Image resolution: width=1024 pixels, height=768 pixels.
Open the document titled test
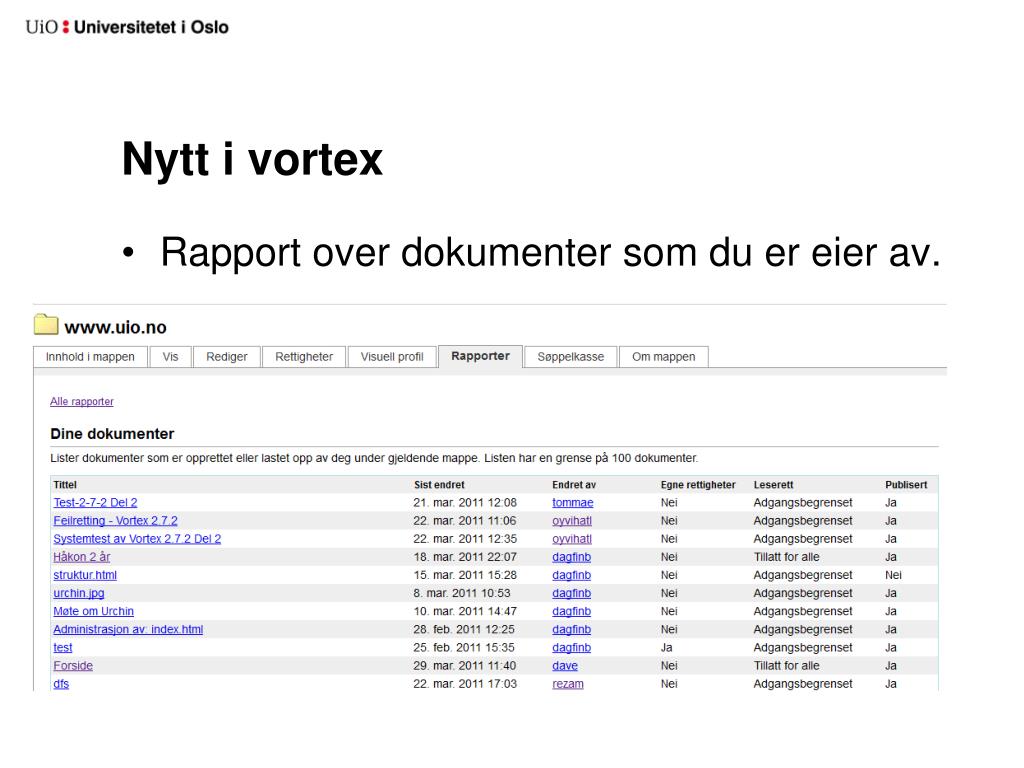[63, 648]
